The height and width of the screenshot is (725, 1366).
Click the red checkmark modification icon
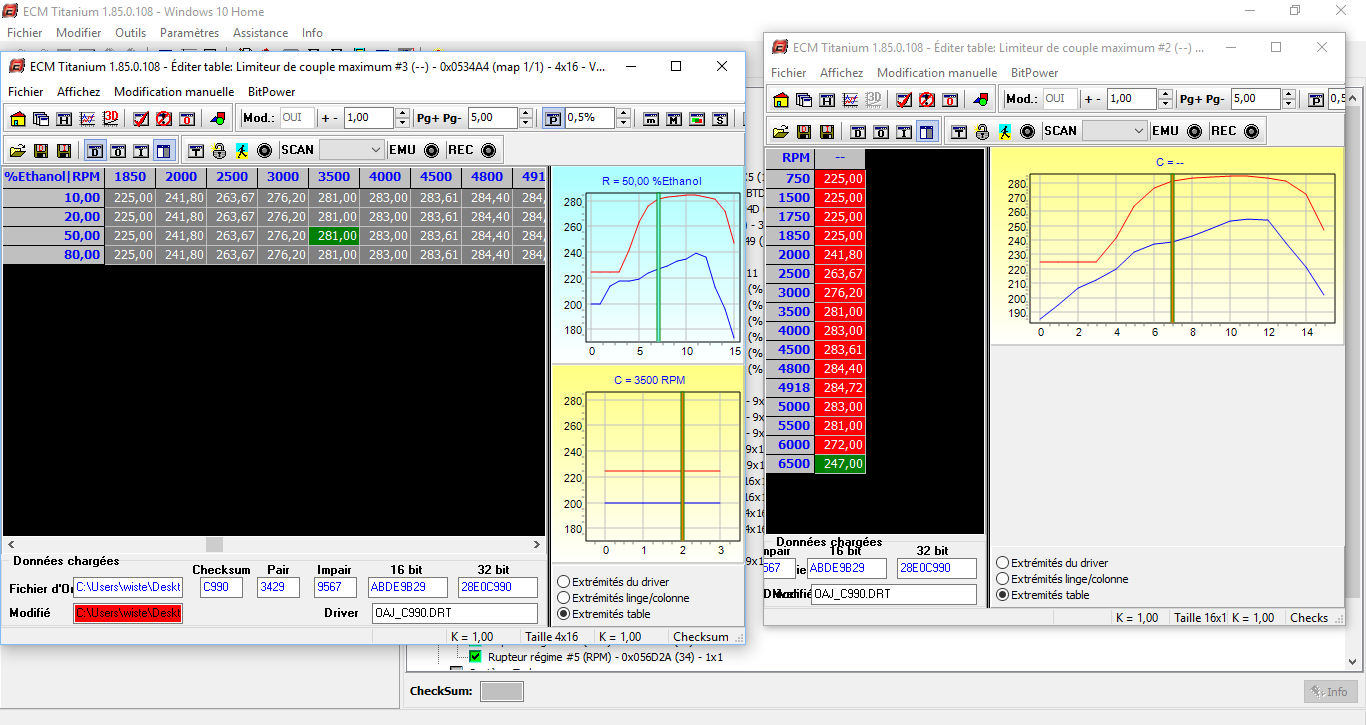(x=139, y=119)
